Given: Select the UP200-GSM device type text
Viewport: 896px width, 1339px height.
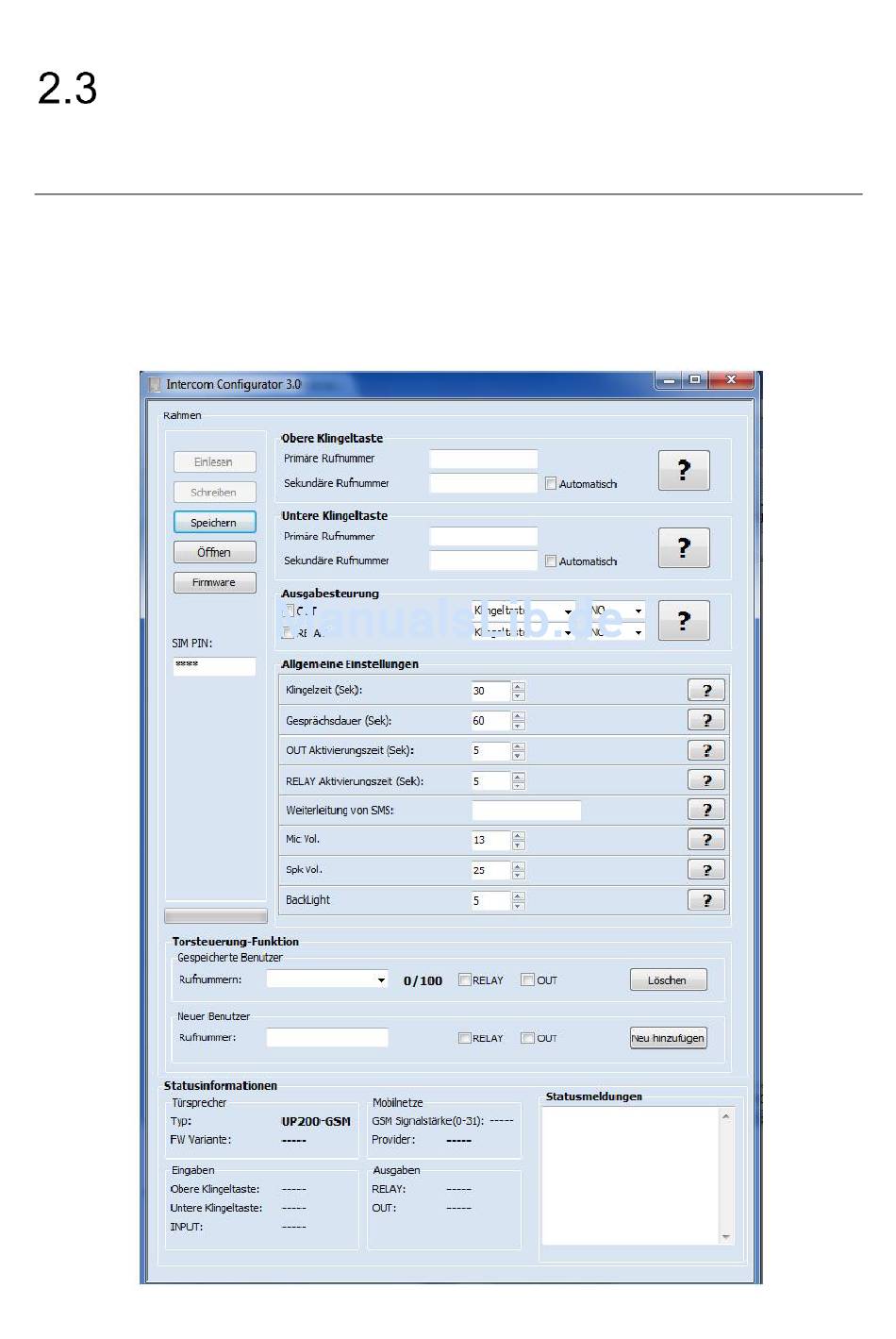Looking at the screenshot, I should 316,1122.
